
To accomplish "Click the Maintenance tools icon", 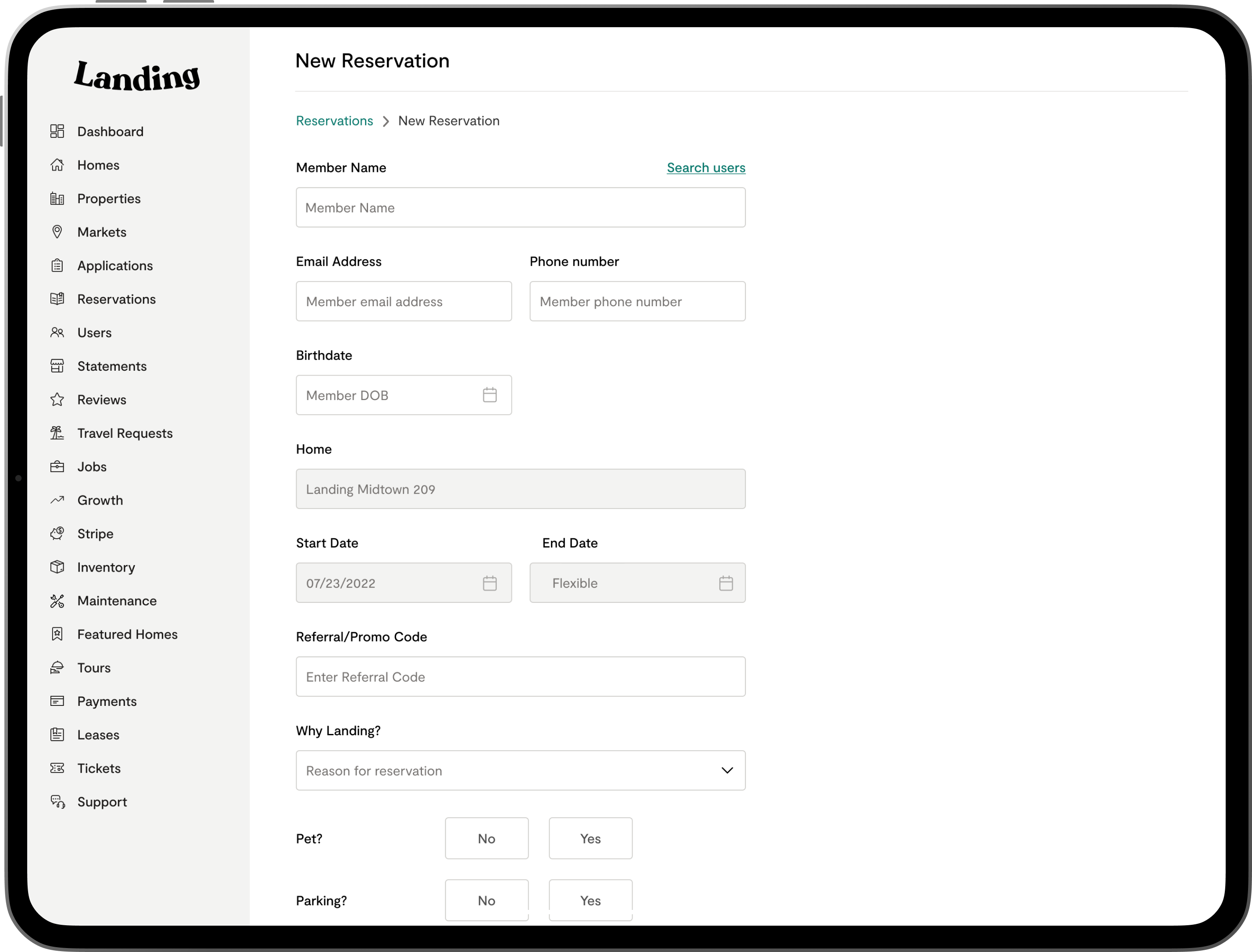I will click(x=57, y=601).
